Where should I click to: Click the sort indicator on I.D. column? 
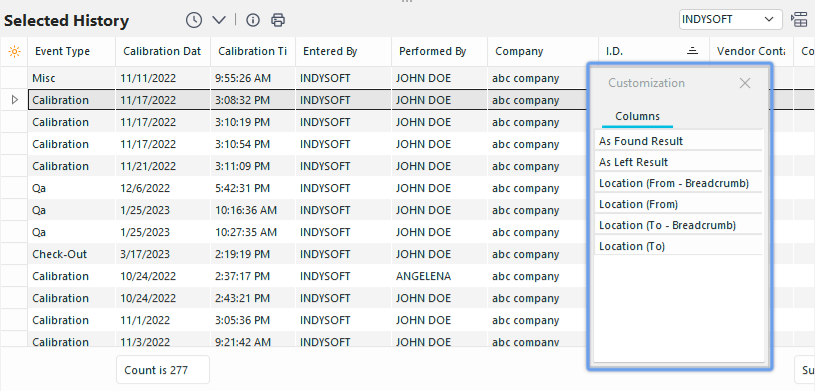692,51
